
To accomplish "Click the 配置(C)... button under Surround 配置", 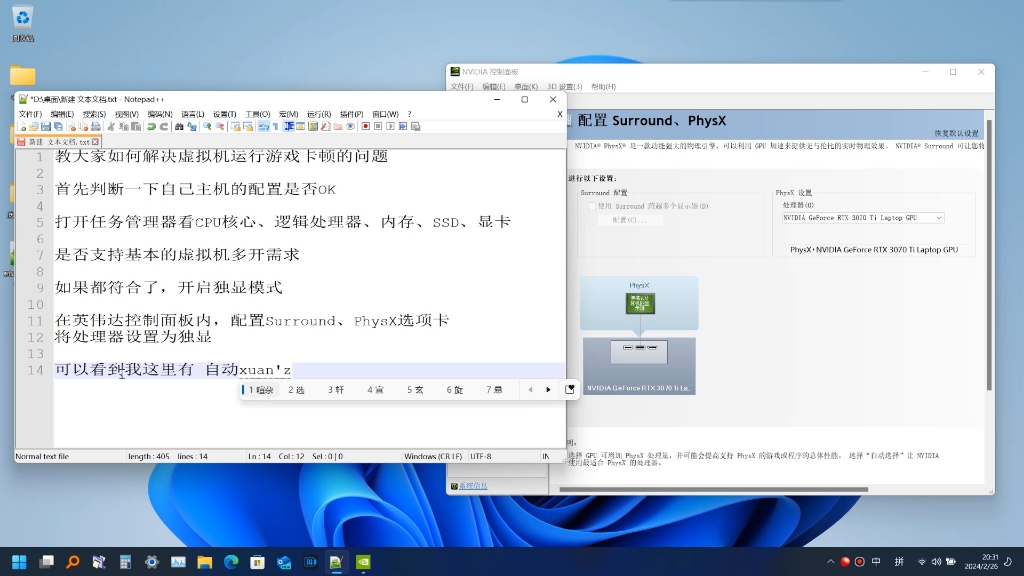I will [x=630, y=220].
